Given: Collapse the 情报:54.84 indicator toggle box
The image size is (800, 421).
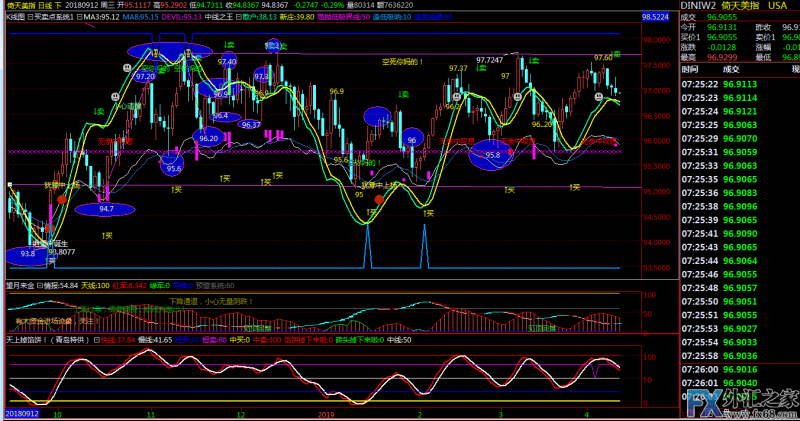Looking at the screenshot, I should point(40,286).
